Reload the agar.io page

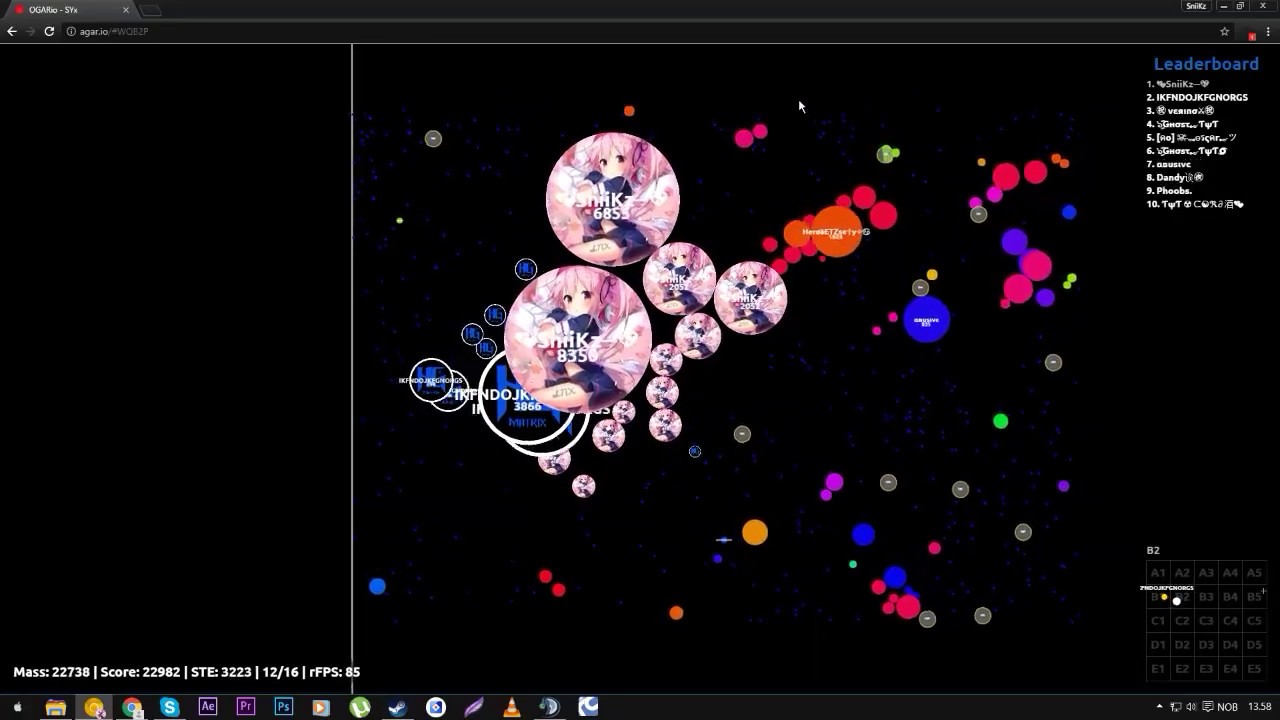click(49, 31)
